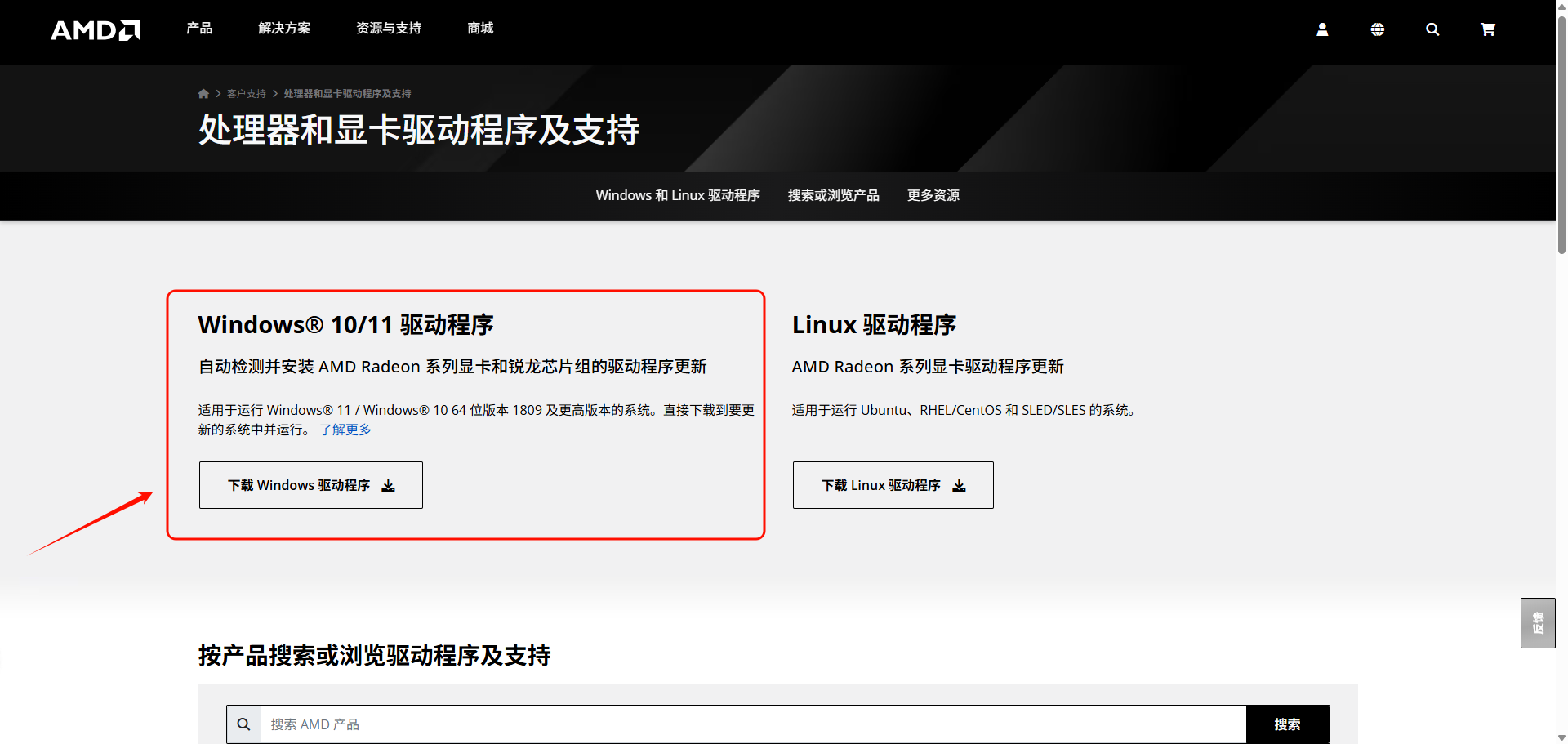This screenshot has width=1568, height=744.
Task: Click the AMD logo
Action: 96,30
